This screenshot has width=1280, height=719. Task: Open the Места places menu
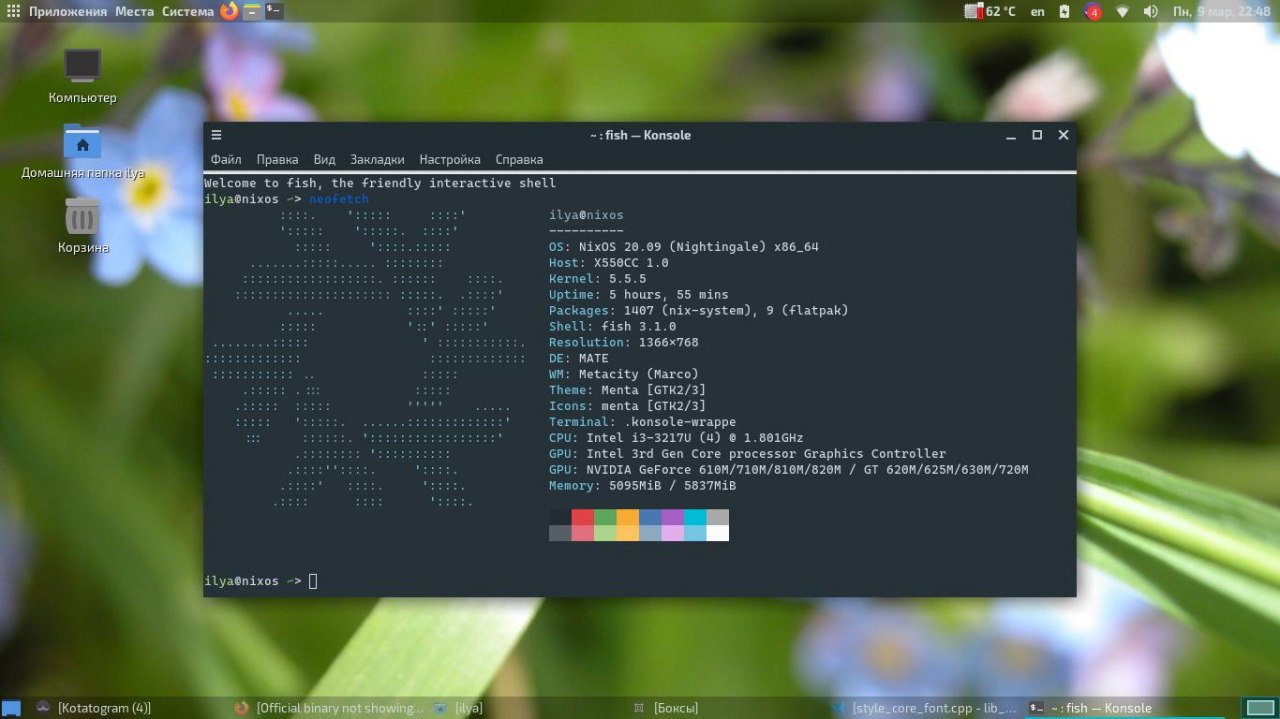pos(134,11)
